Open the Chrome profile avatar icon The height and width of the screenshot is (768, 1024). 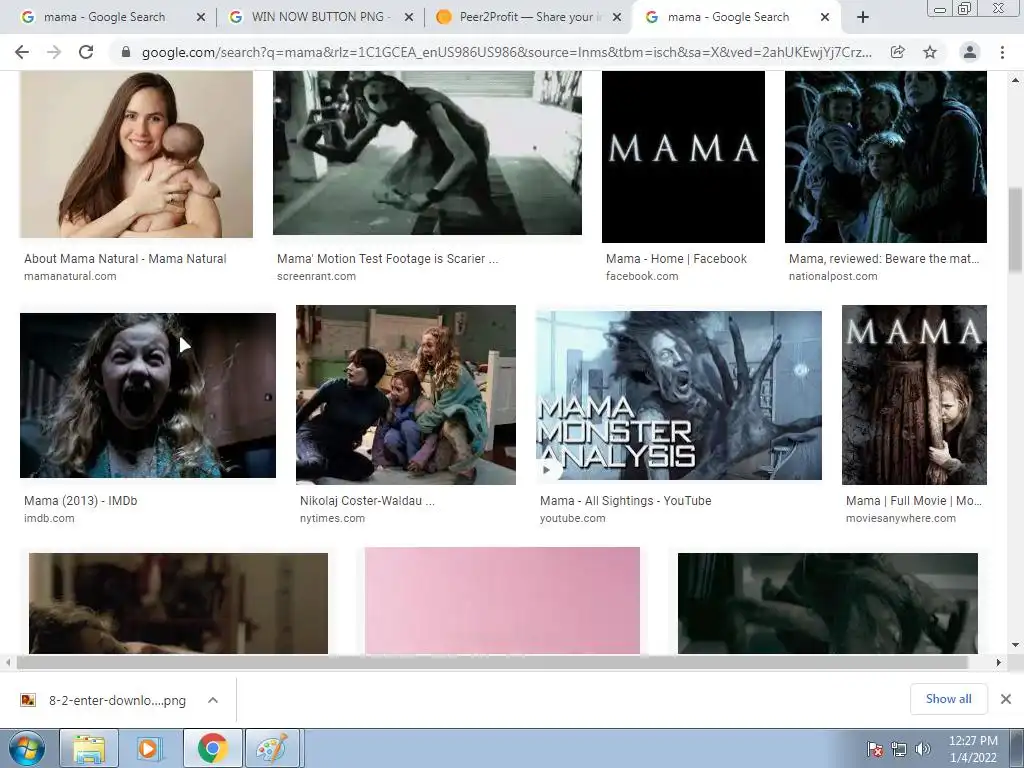coord(970,52)
